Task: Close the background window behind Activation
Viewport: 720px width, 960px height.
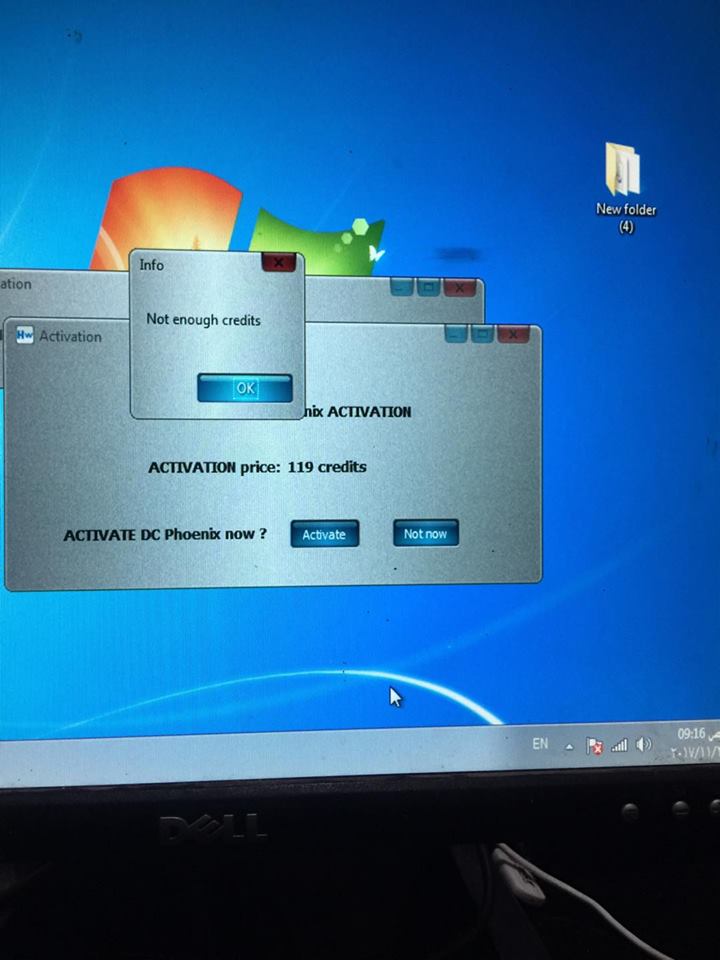Action: pos(459,287)
